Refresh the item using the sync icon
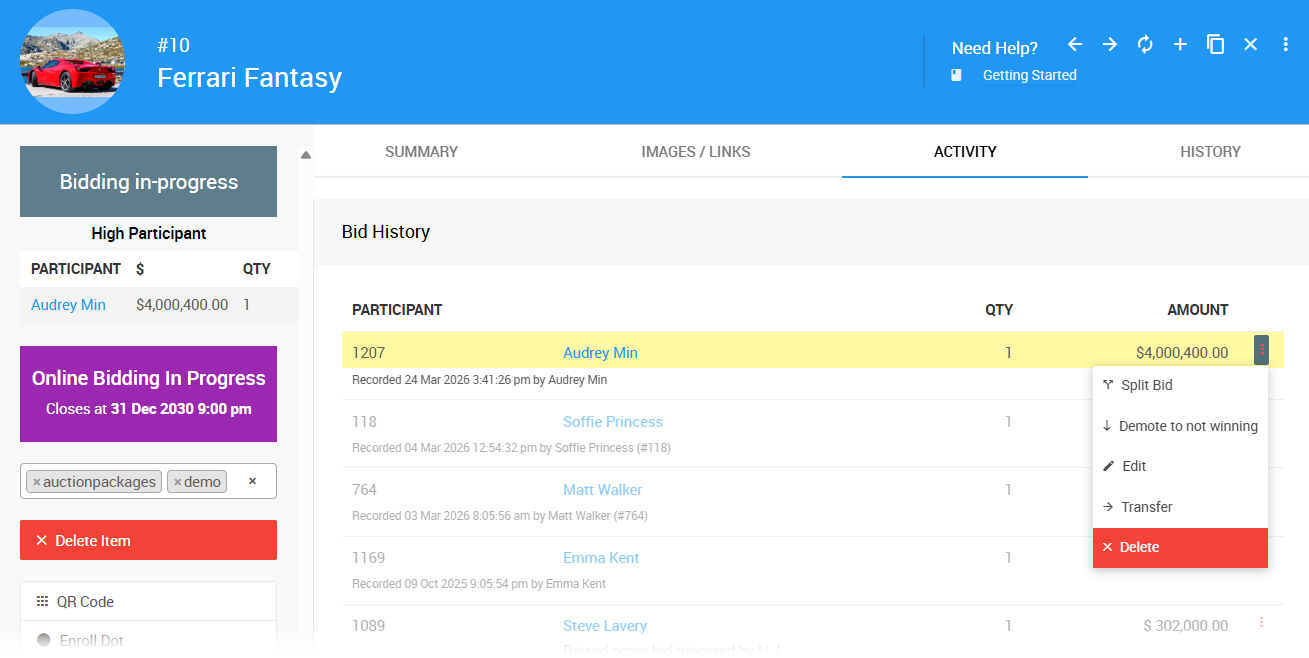 click(x=1145, y=45)
